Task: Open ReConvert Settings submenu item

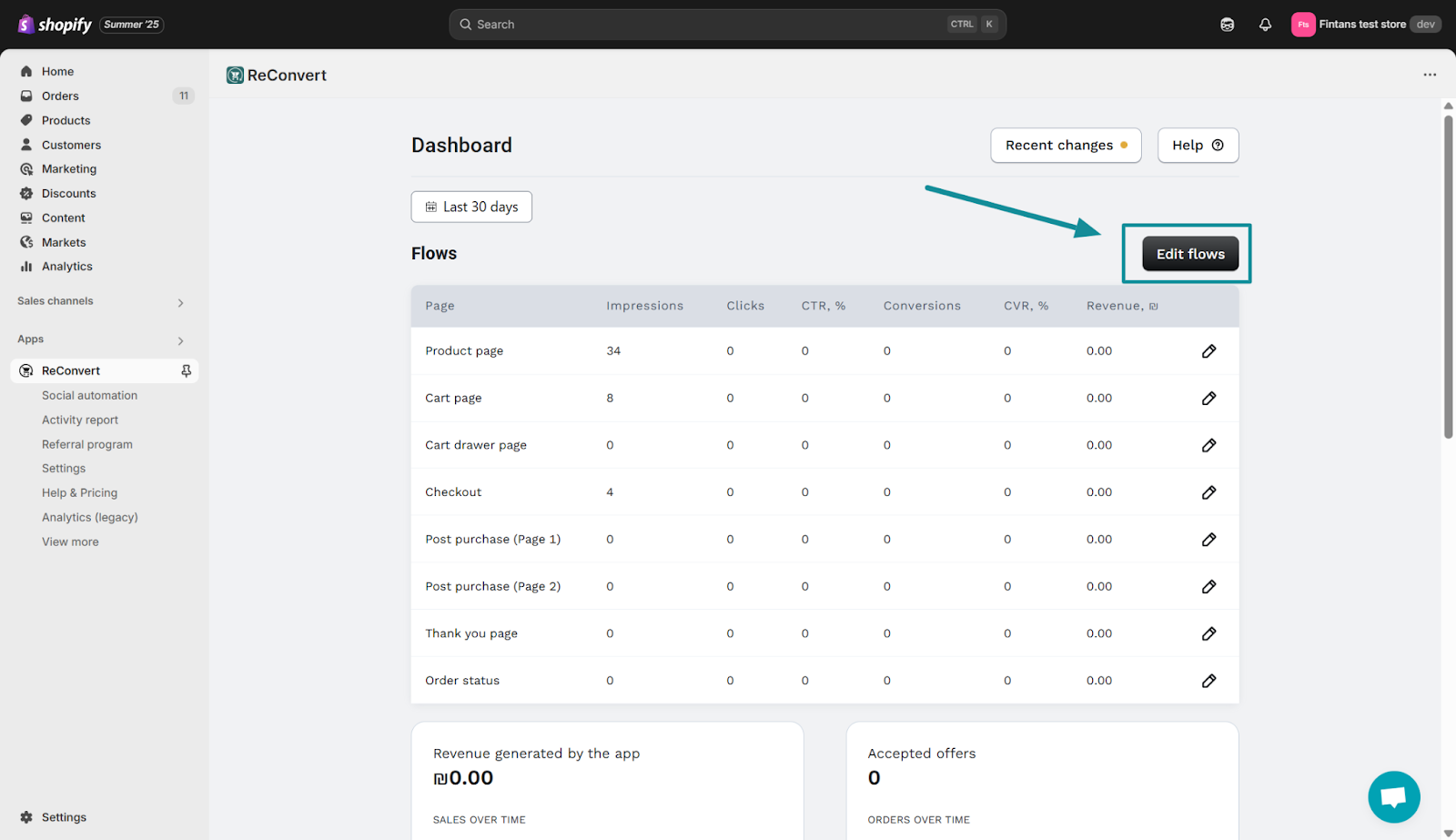Action: 64,468
